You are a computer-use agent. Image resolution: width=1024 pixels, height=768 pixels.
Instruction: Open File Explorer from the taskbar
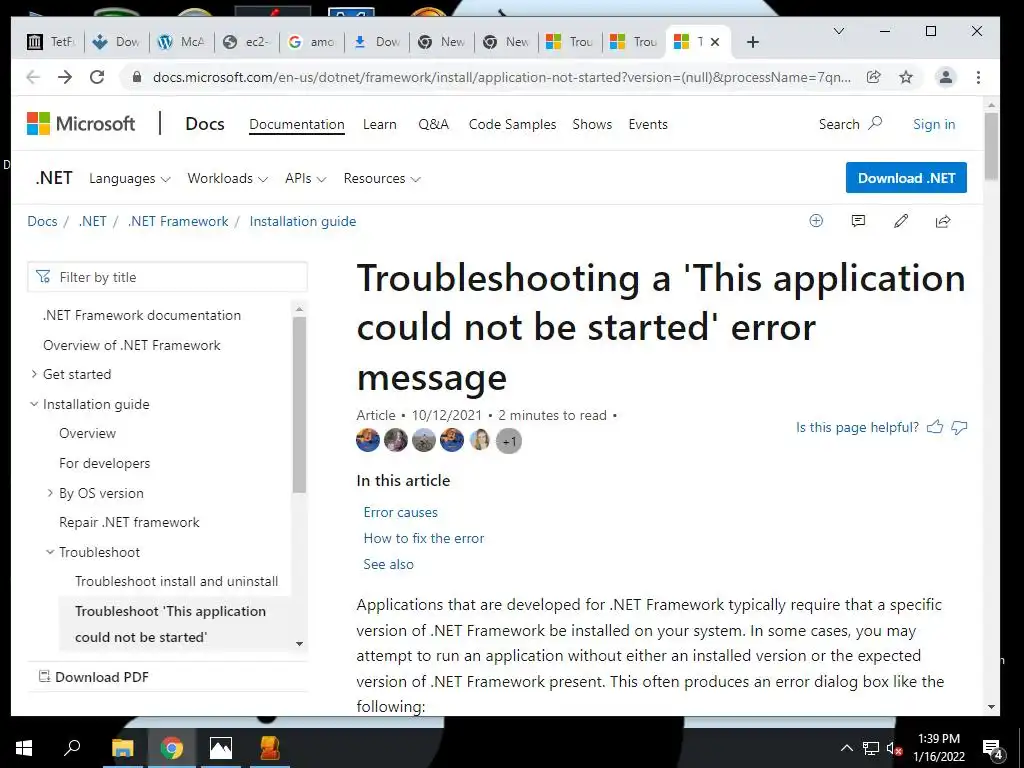pos(123,748)
